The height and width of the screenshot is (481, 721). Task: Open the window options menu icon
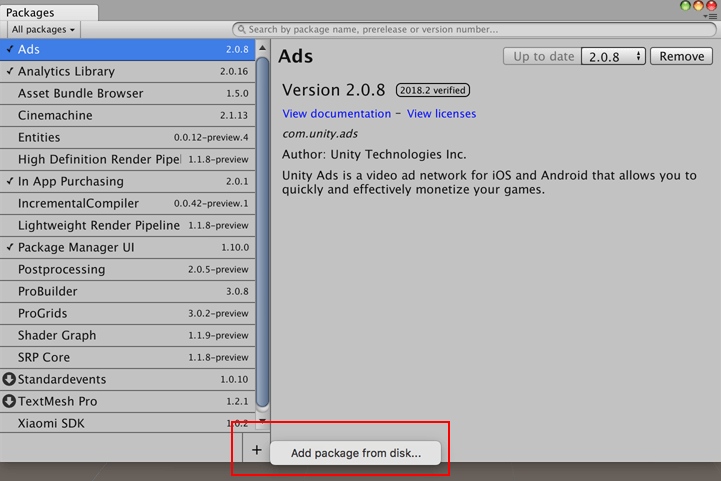pos(710,16)
